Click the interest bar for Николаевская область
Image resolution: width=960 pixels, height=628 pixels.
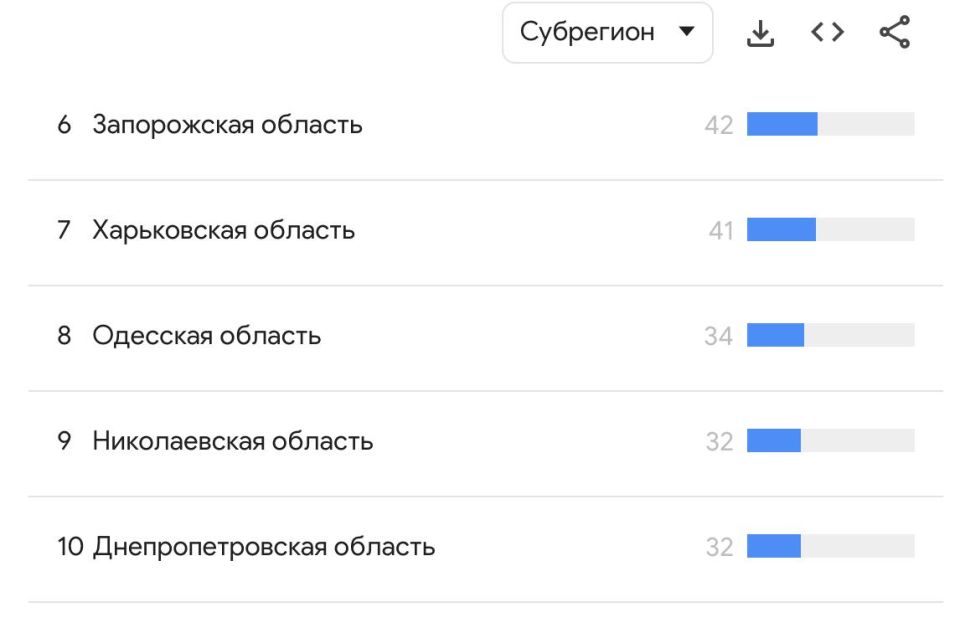tap(830, 441)
